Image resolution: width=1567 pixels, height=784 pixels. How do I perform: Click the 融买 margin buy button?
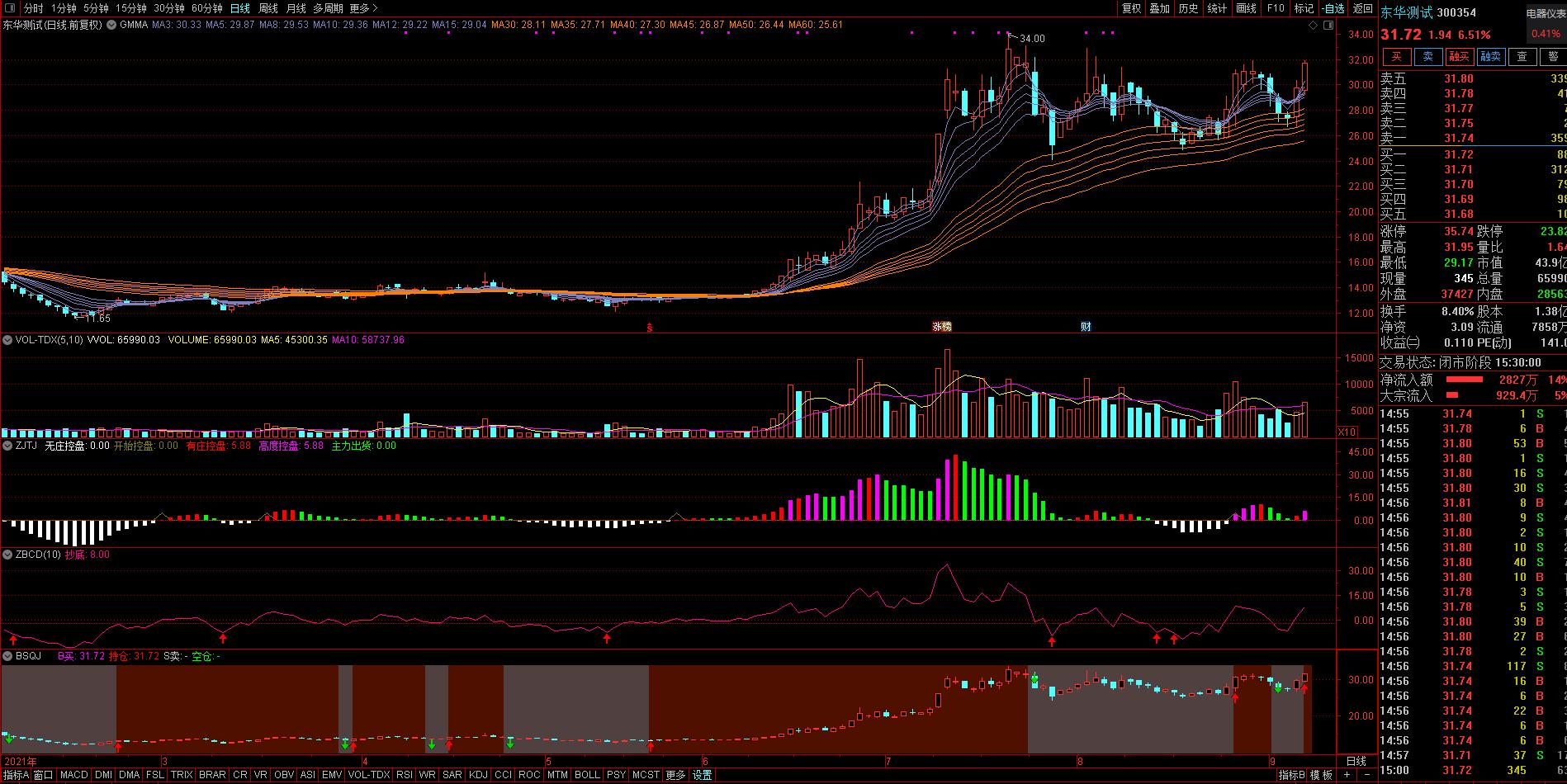[x=1460, y=56]
